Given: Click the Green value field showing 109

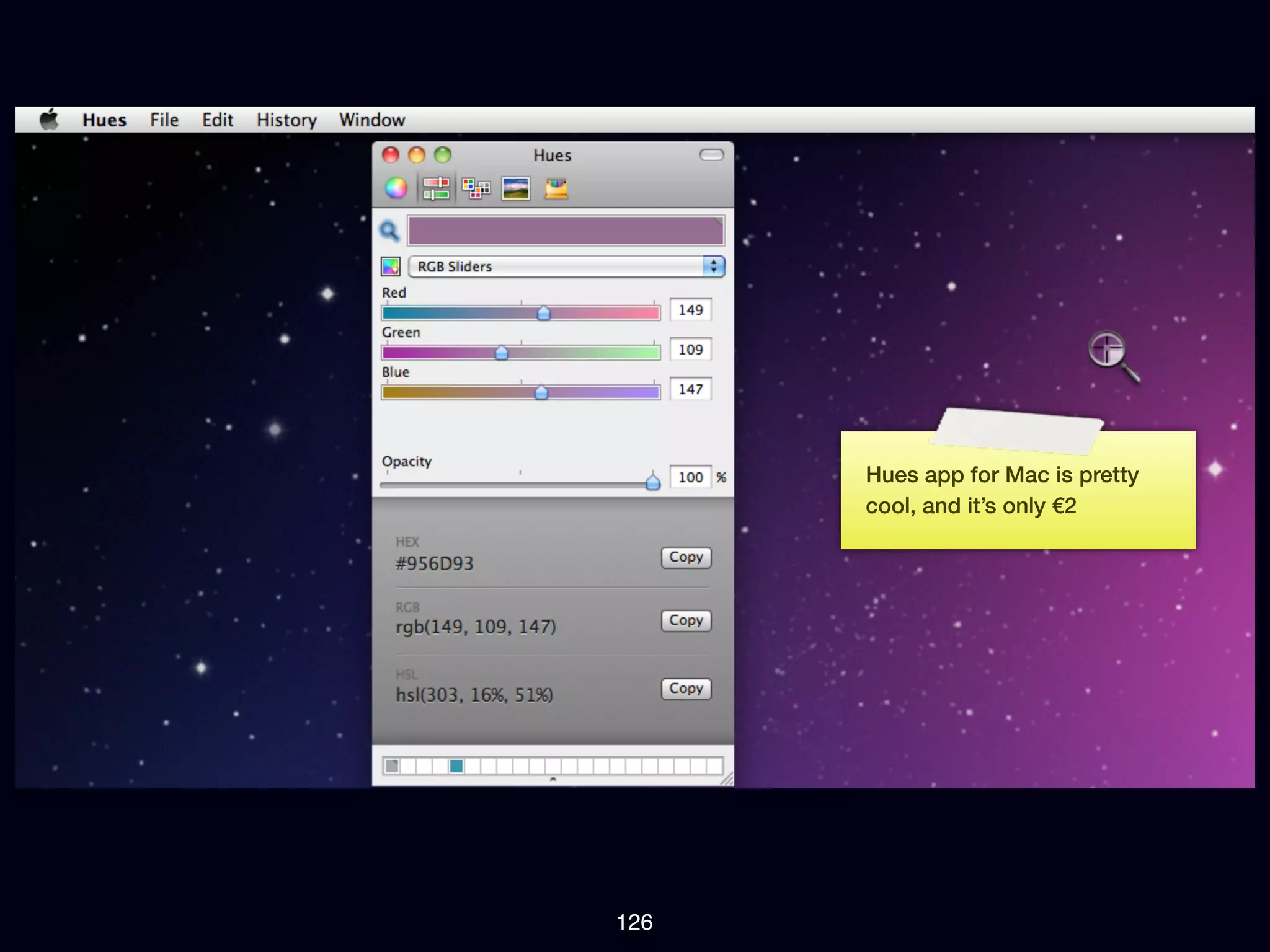Looking at the screenshot, I should (690, 350).
